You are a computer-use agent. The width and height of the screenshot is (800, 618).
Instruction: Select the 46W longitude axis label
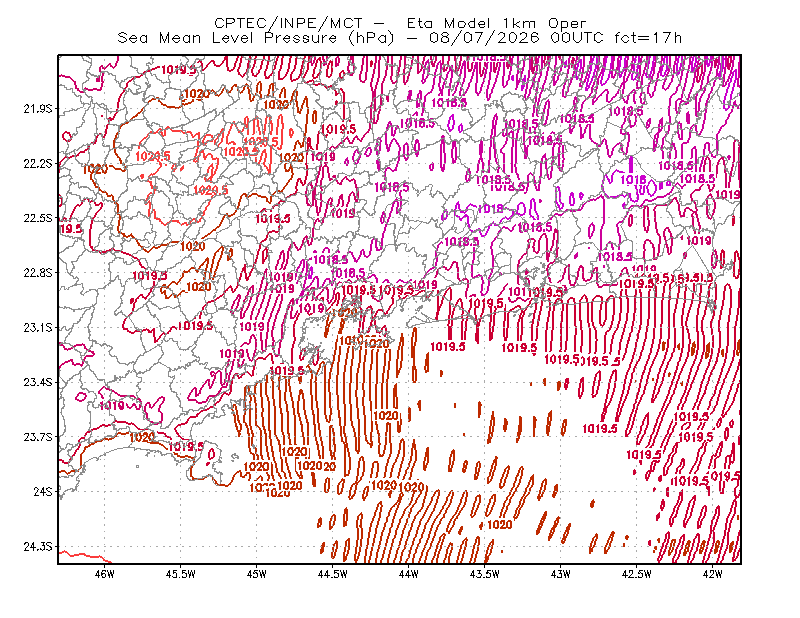coord(105,574)
